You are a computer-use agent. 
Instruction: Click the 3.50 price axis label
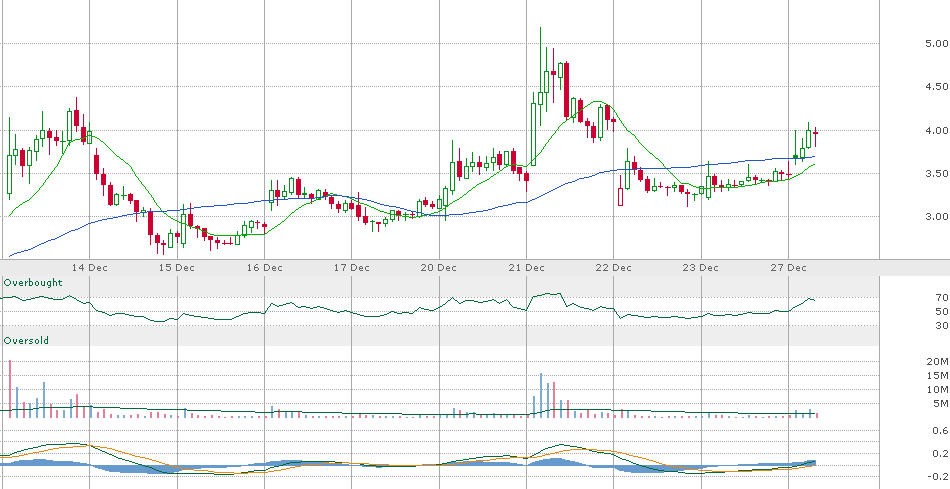(937, 173)
